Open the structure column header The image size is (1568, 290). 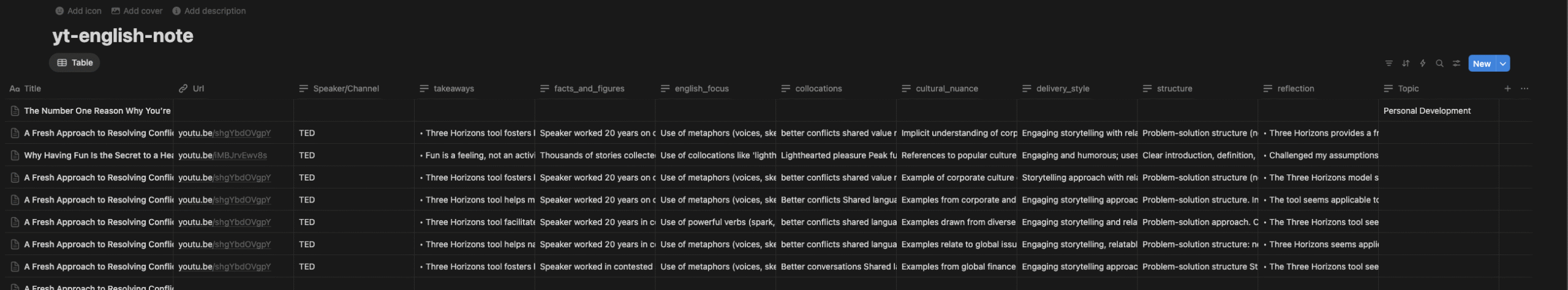click(x=1197, y=89)
